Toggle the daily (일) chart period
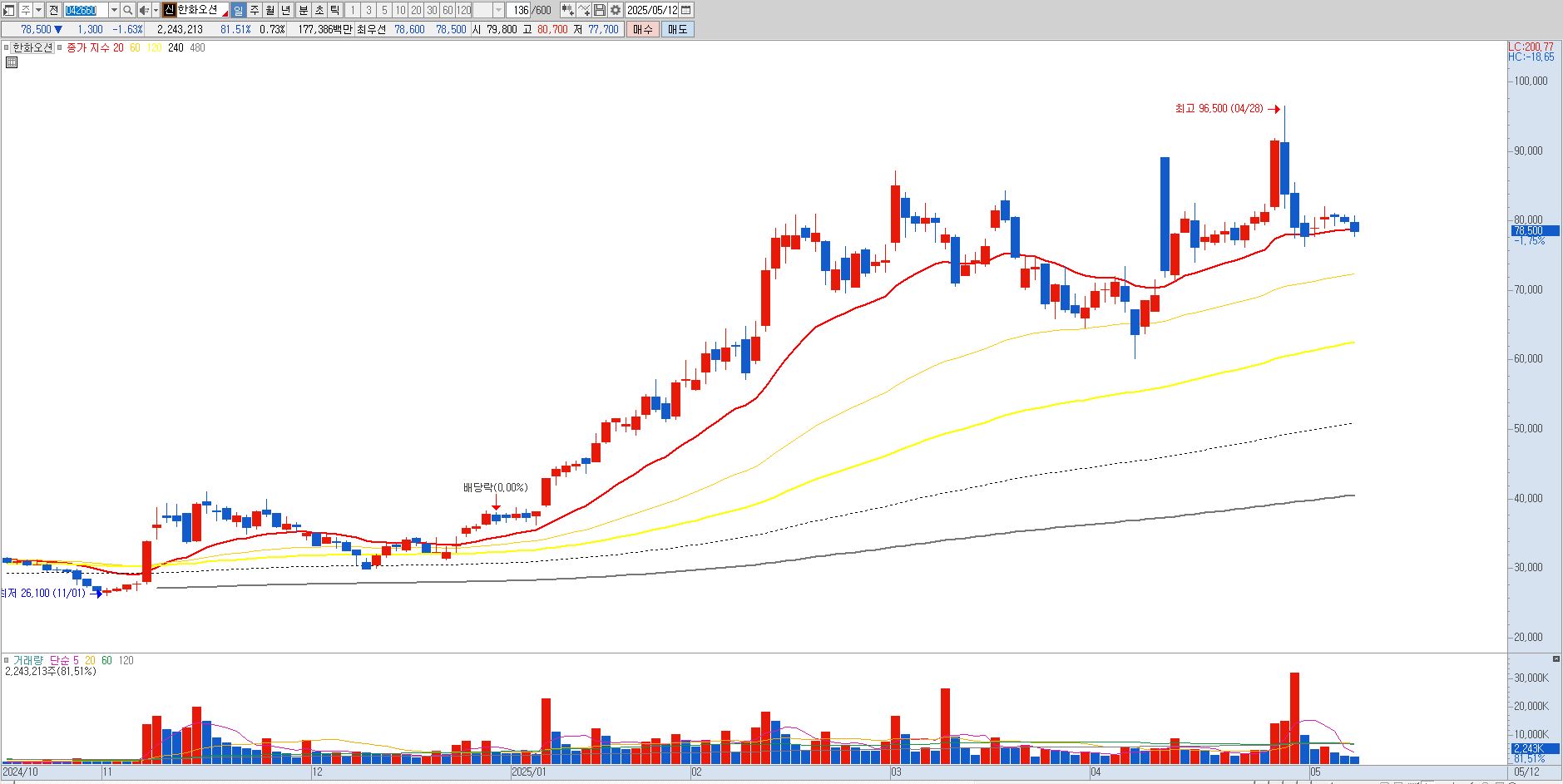1563x784 pixels. click(238, 10)
